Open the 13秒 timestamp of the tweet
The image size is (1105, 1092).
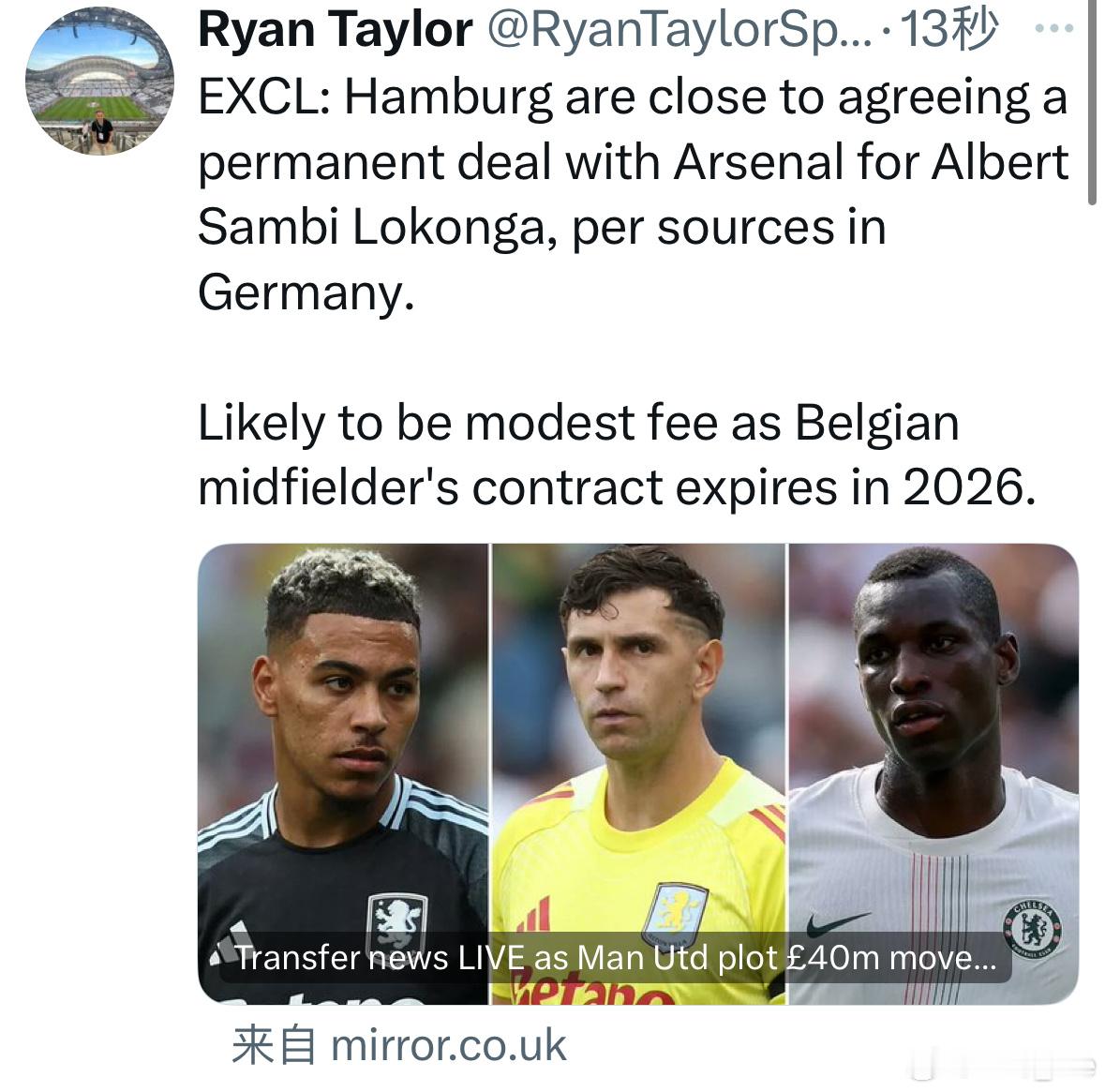tap(948, 29)
